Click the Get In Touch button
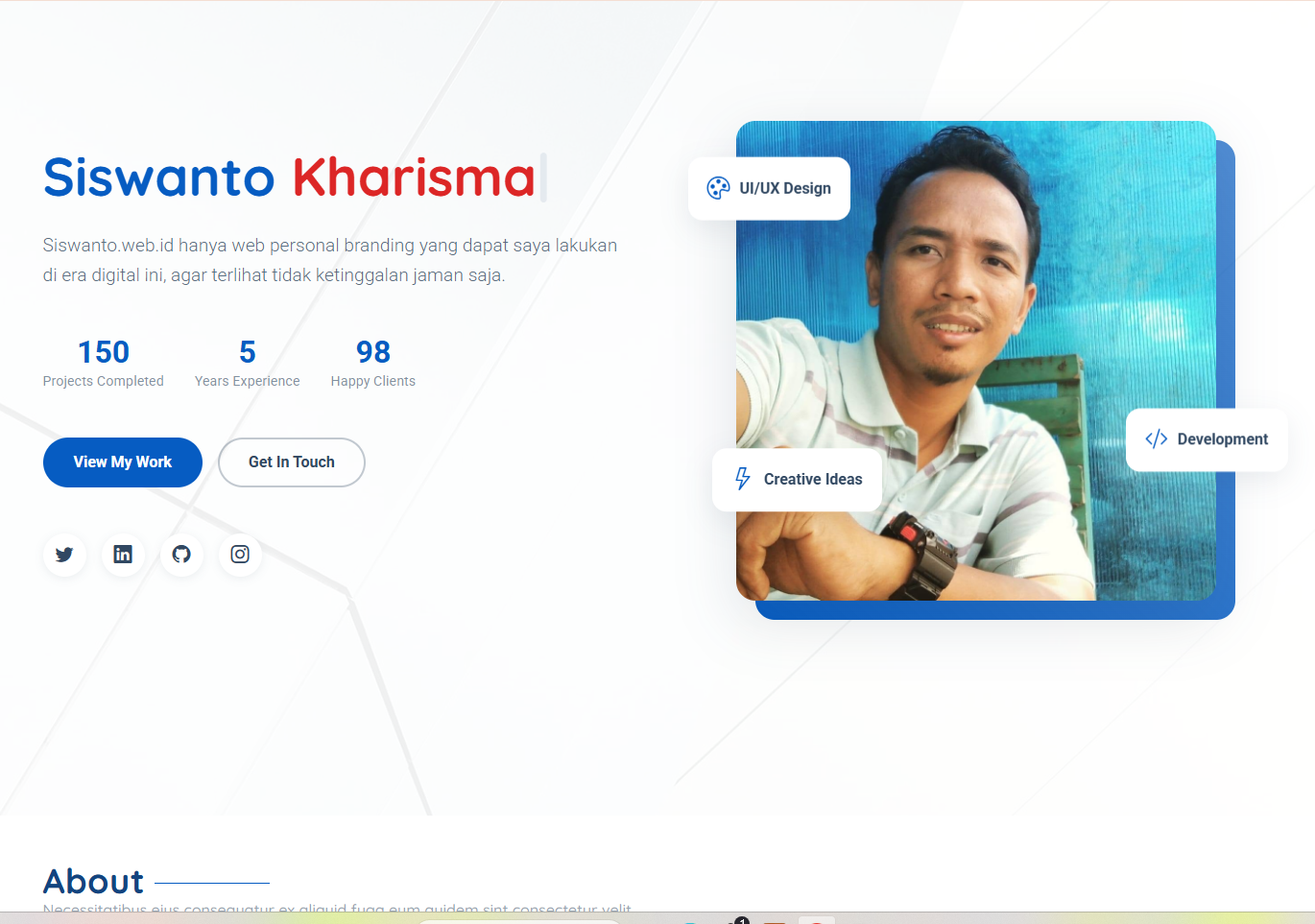The height and width of the screenshot is (924, 1315). click(x=292, y=462)
